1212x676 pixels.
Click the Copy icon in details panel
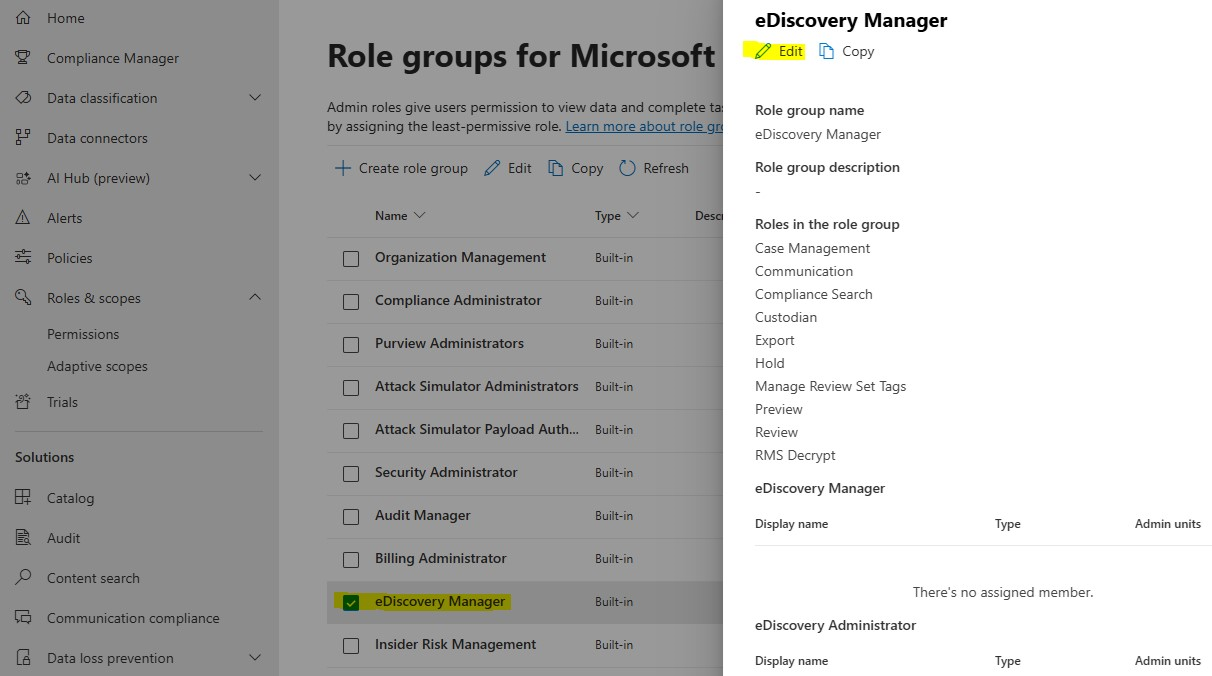coord(827,51)
